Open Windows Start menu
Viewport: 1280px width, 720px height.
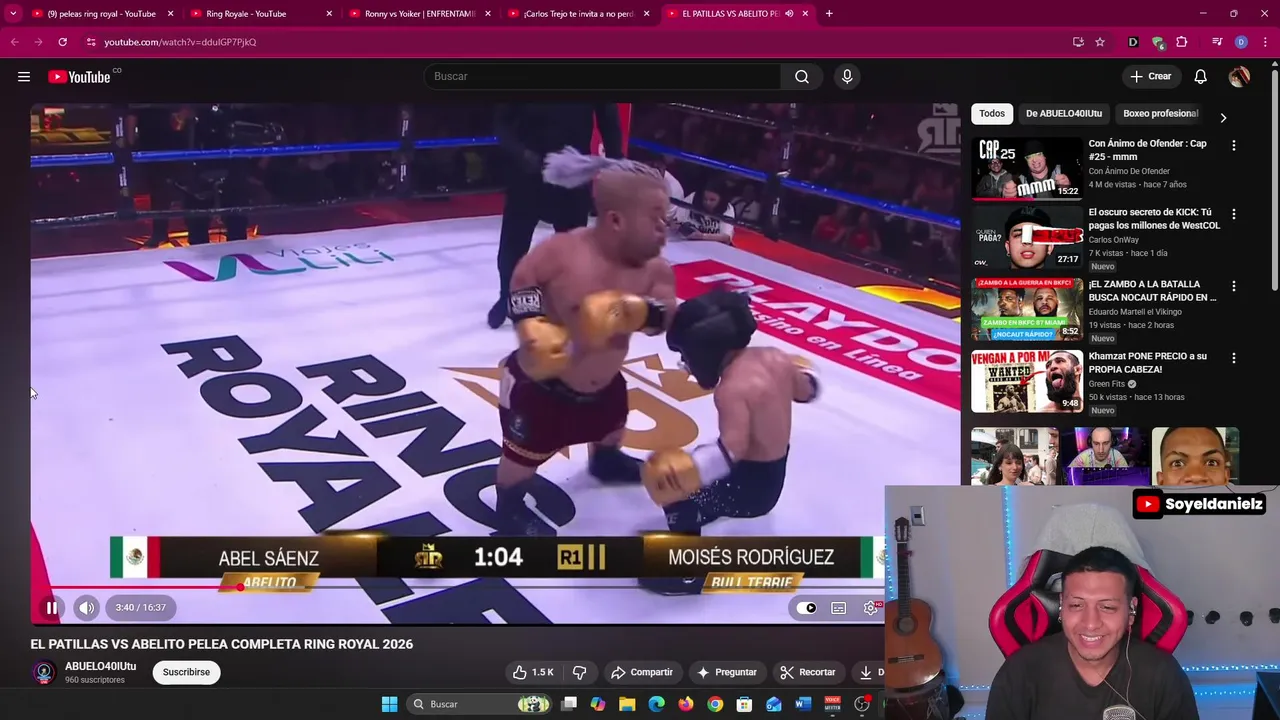[389, 704]
